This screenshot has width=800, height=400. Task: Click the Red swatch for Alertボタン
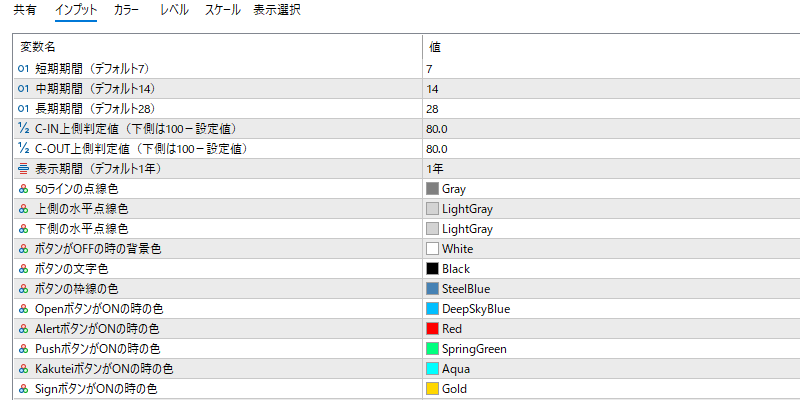coord(432,329)
